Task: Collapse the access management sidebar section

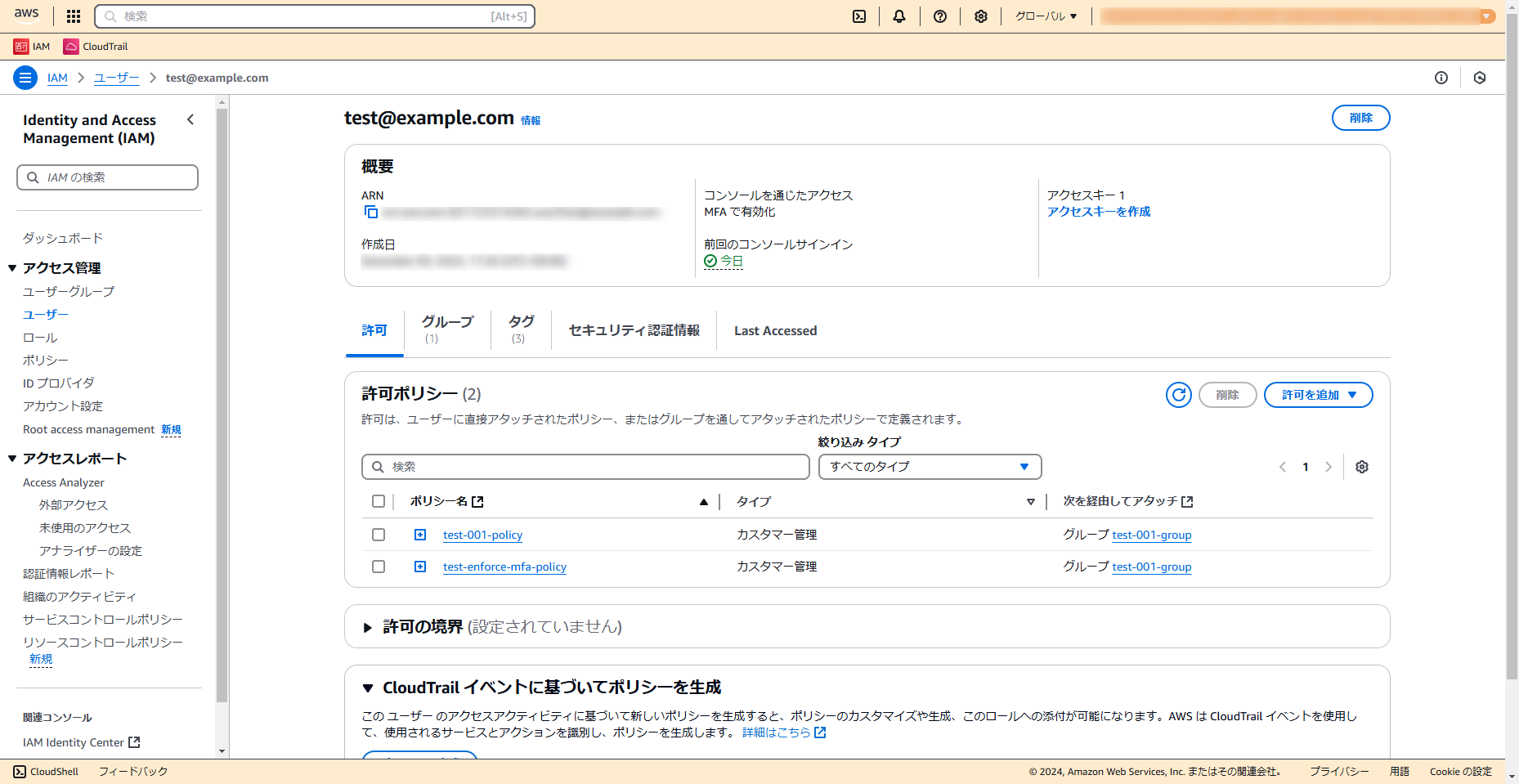Action: (x=12, y=268)
